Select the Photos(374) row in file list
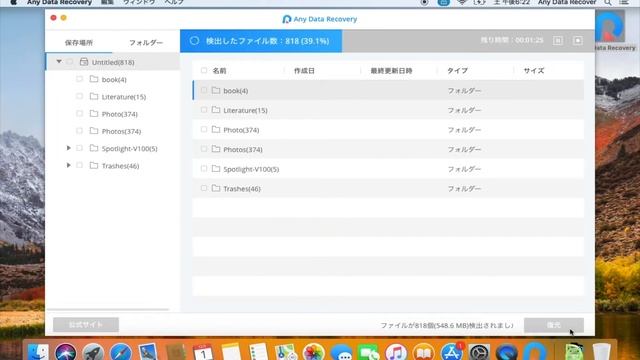Screen dimensions: 640x360 (x=388, y=149)
